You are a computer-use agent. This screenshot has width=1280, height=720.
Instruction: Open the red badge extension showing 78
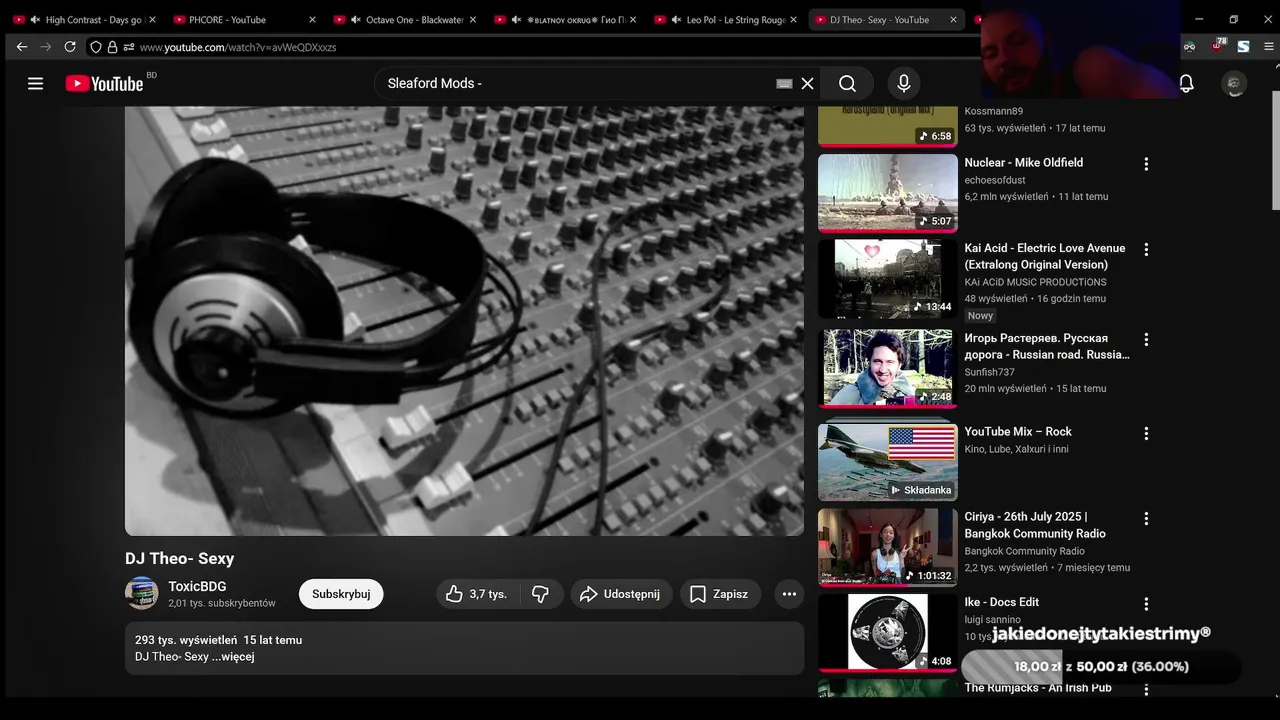(x=1217, y=46)
